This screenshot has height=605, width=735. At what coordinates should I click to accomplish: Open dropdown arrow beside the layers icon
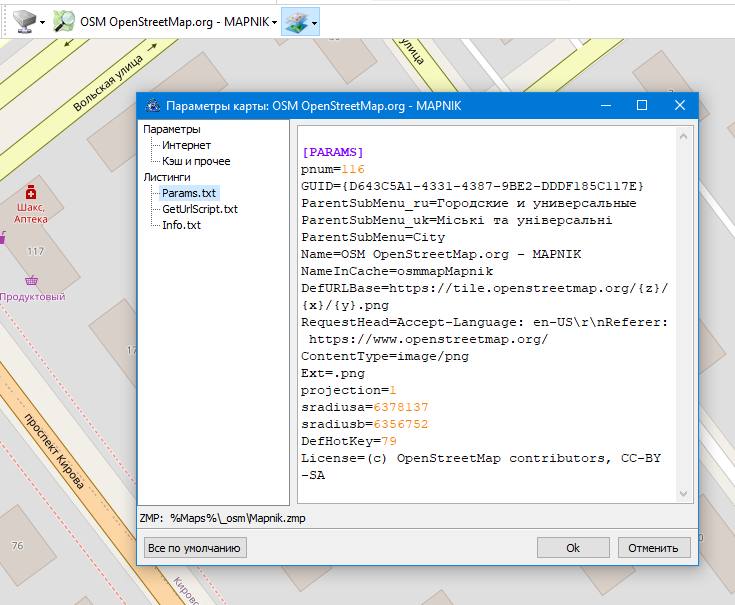[314, 22]
